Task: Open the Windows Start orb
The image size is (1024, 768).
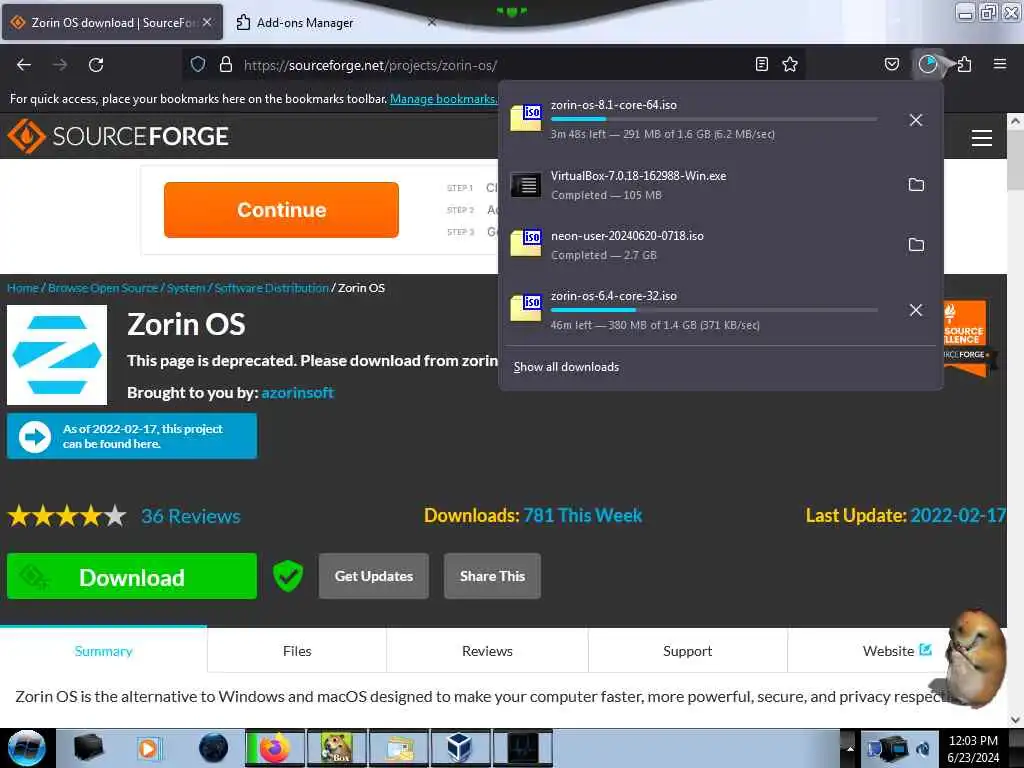Action: [x=27, y=748]
